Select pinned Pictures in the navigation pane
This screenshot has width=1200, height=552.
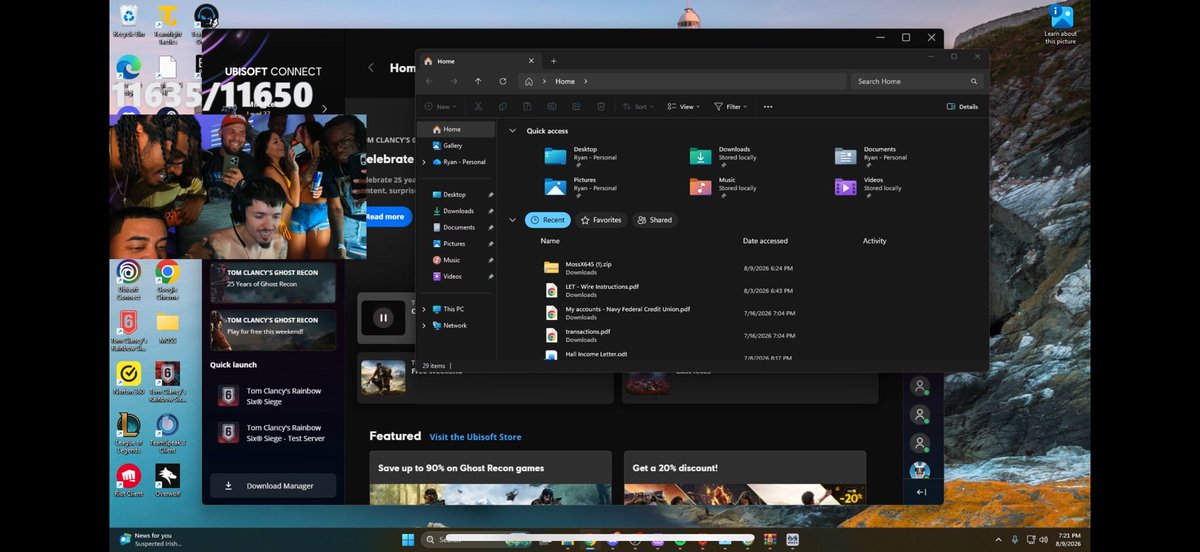tap(457, 244)
